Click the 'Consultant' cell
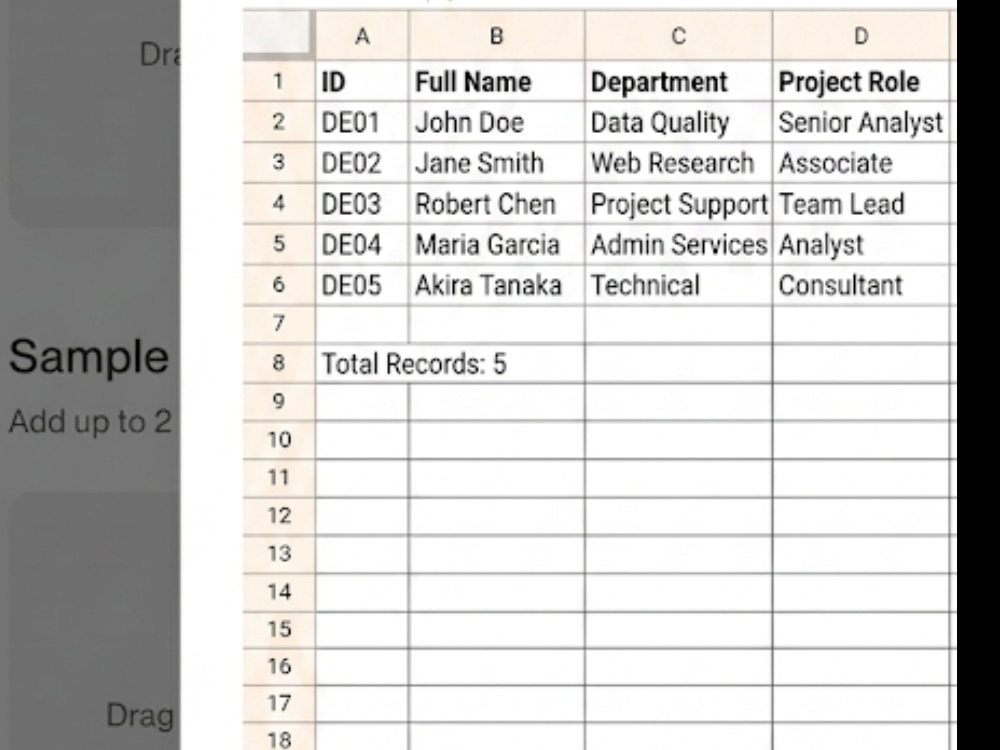Viewport: 1000px width, 750px height. click(860, 284)
